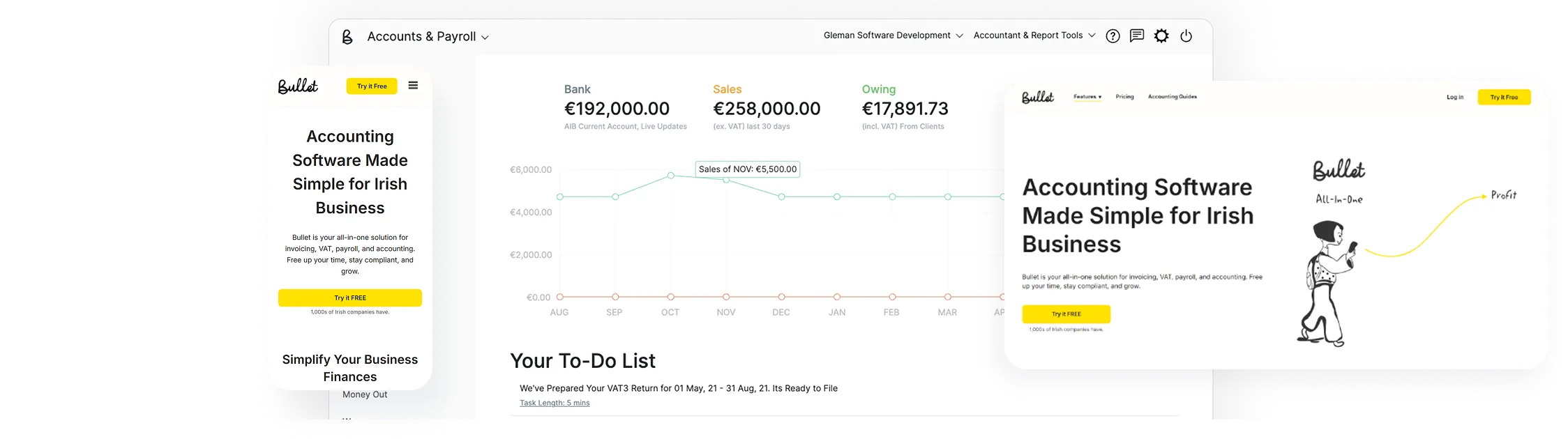The width and height of the screenshot is (1568, 439).
Task: Click Your To-Do List heading
Action: [582, 361]
